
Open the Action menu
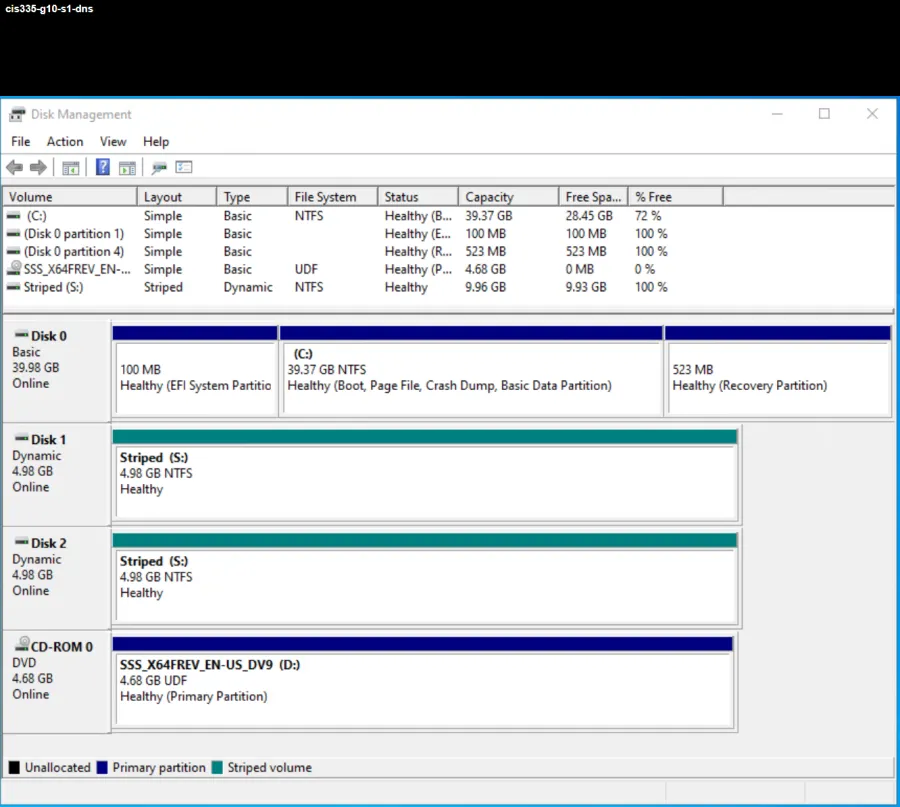(x=65, y=141)
